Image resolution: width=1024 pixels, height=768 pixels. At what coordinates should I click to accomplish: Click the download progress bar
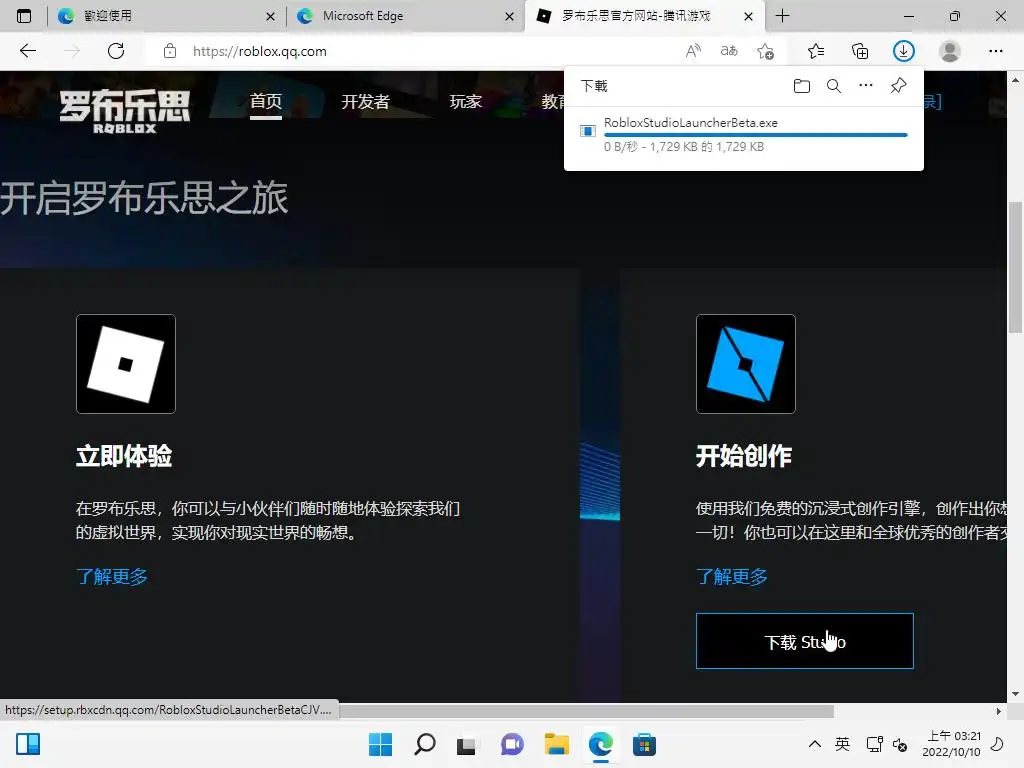(x=756, y=135)
